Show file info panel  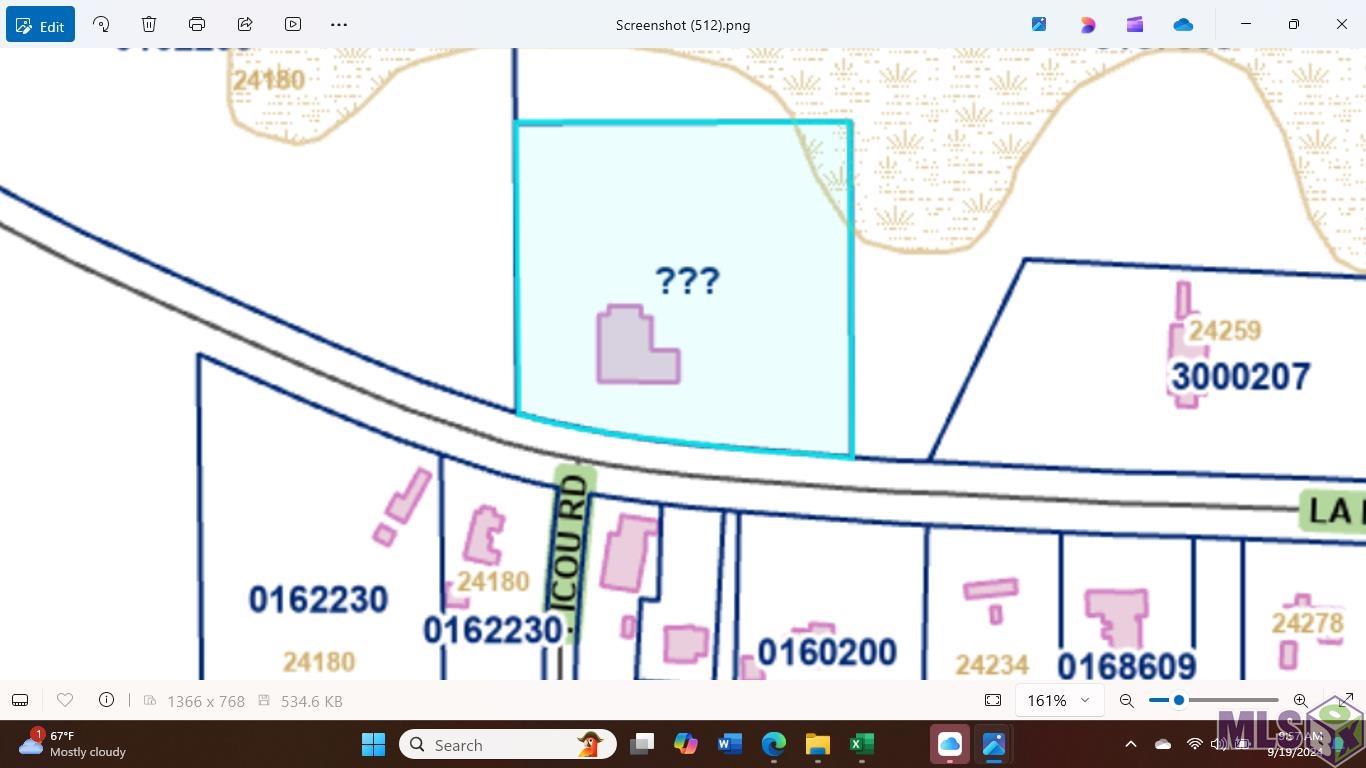click(x=106, y=700)
